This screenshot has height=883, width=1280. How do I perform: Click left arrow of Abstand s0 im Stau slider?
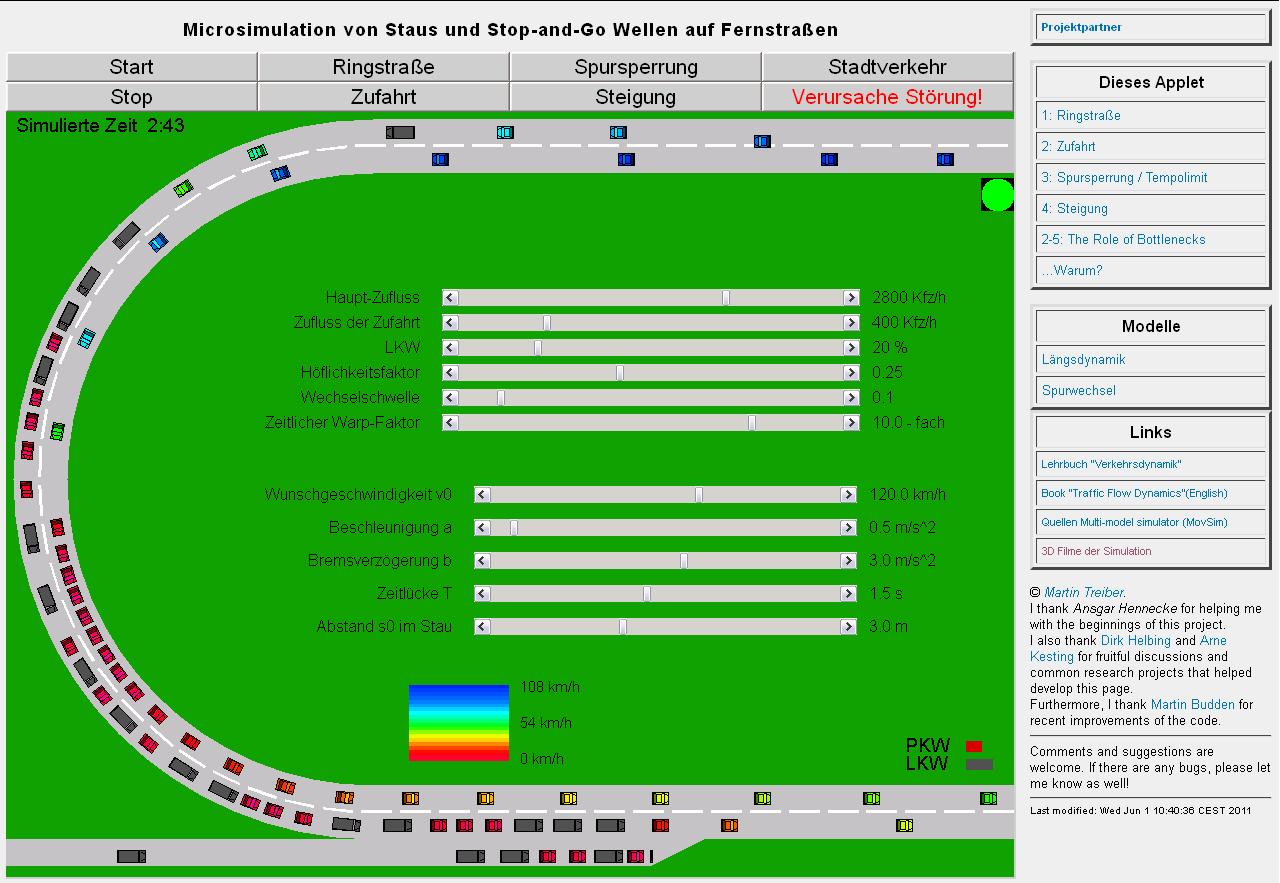point(482,627)
